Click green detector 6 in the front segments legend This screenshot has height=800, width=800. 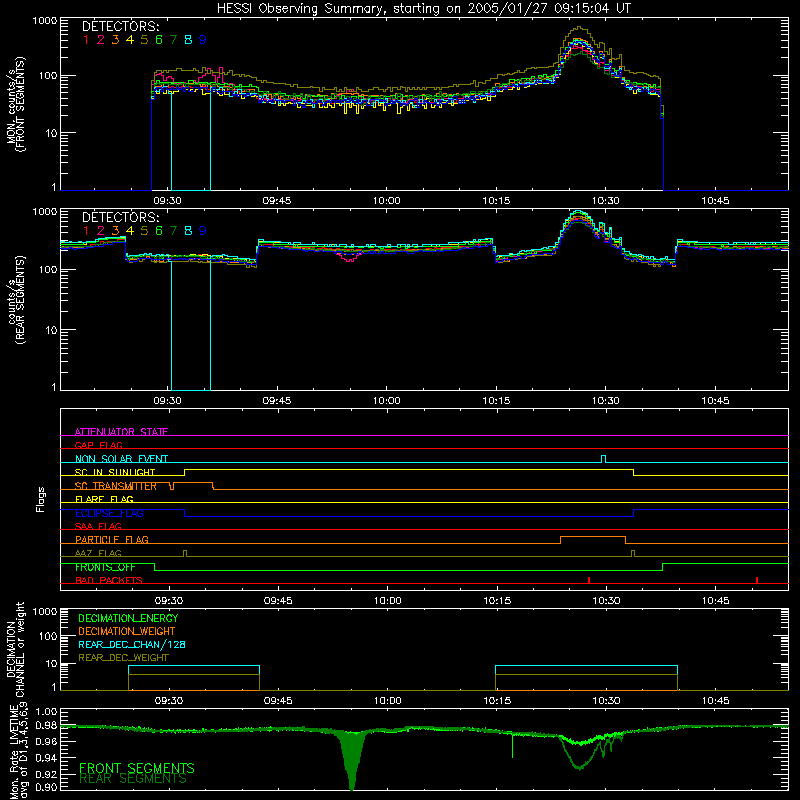tap(159, 40)
